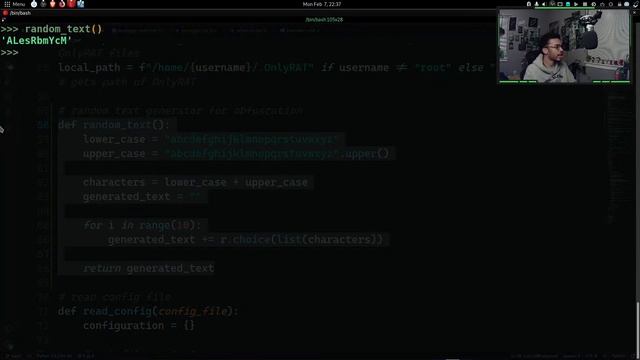Screen dimensions: 640x360
Task: Click the local_path assignment line in editor
Action: pyautogui.click(x=277, y=67)
